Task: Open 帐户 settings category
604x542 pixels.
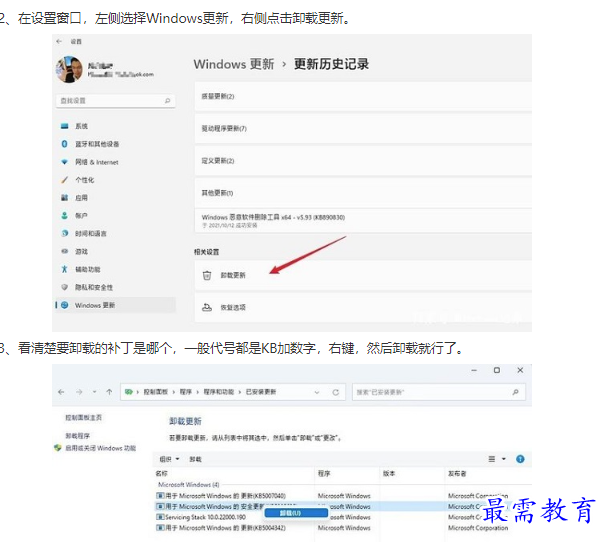Action: coord(81,215)
